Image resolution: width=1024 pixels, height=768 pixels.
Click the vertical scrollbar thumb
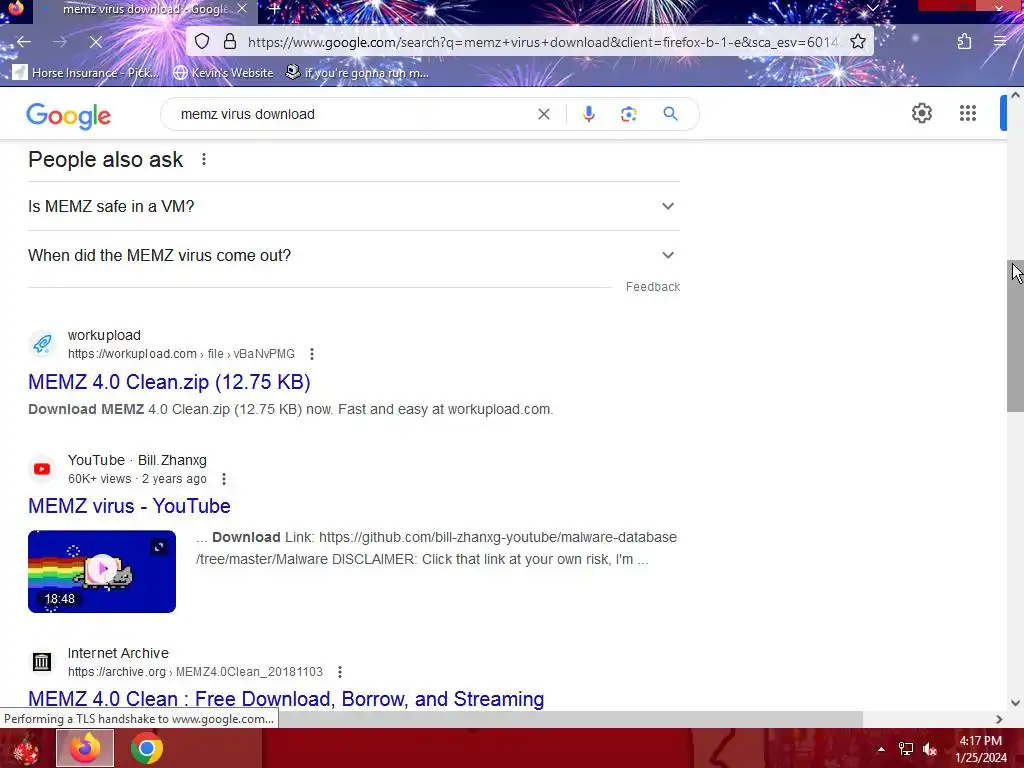coord(1015,336)
